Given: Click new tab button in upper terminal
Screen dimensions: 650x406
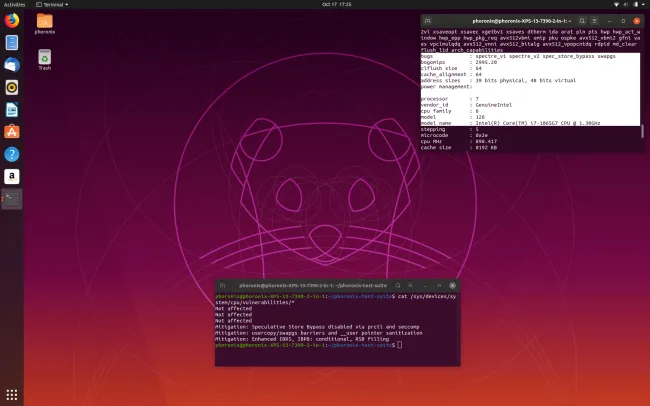Looking at the screenshot, I should (x=428, y=20).
